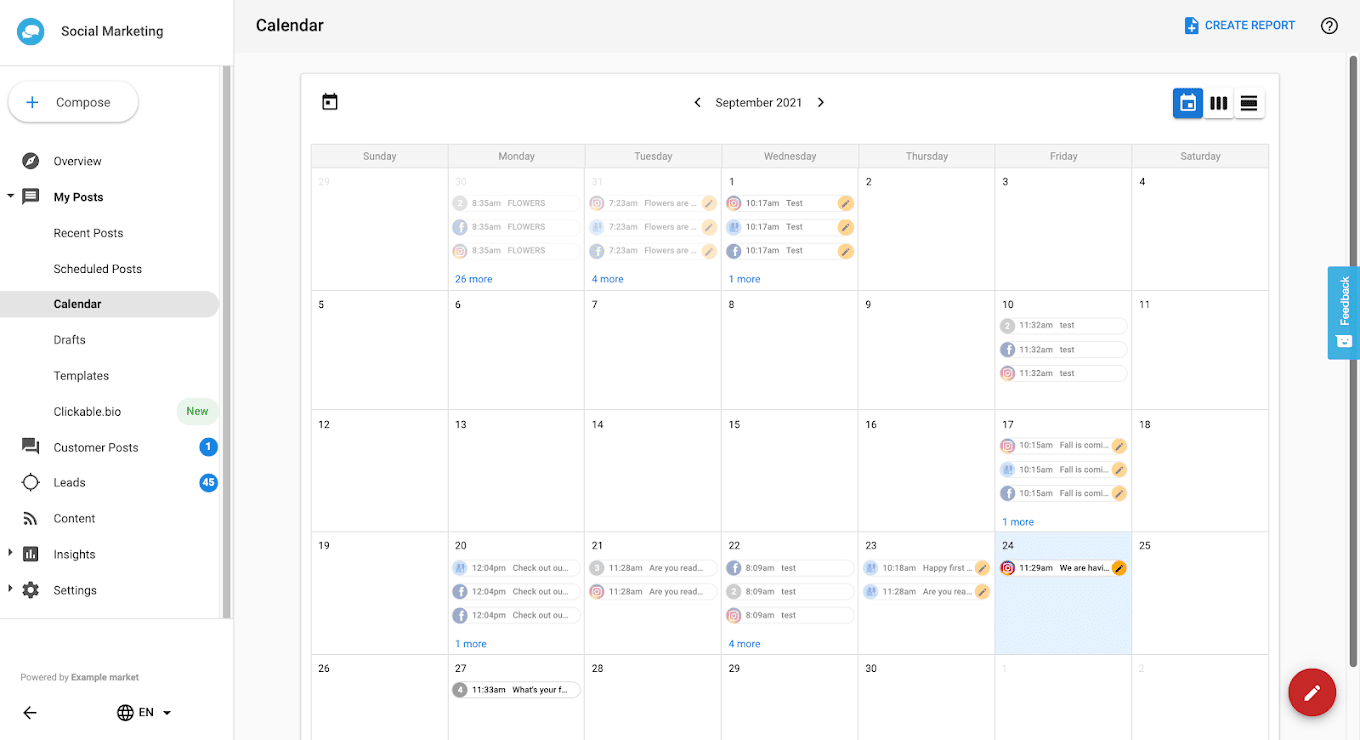Go to next month arrow
The width and height of the screenshot is (1360, 740).
pyautogui.click(x=821, y=103)
